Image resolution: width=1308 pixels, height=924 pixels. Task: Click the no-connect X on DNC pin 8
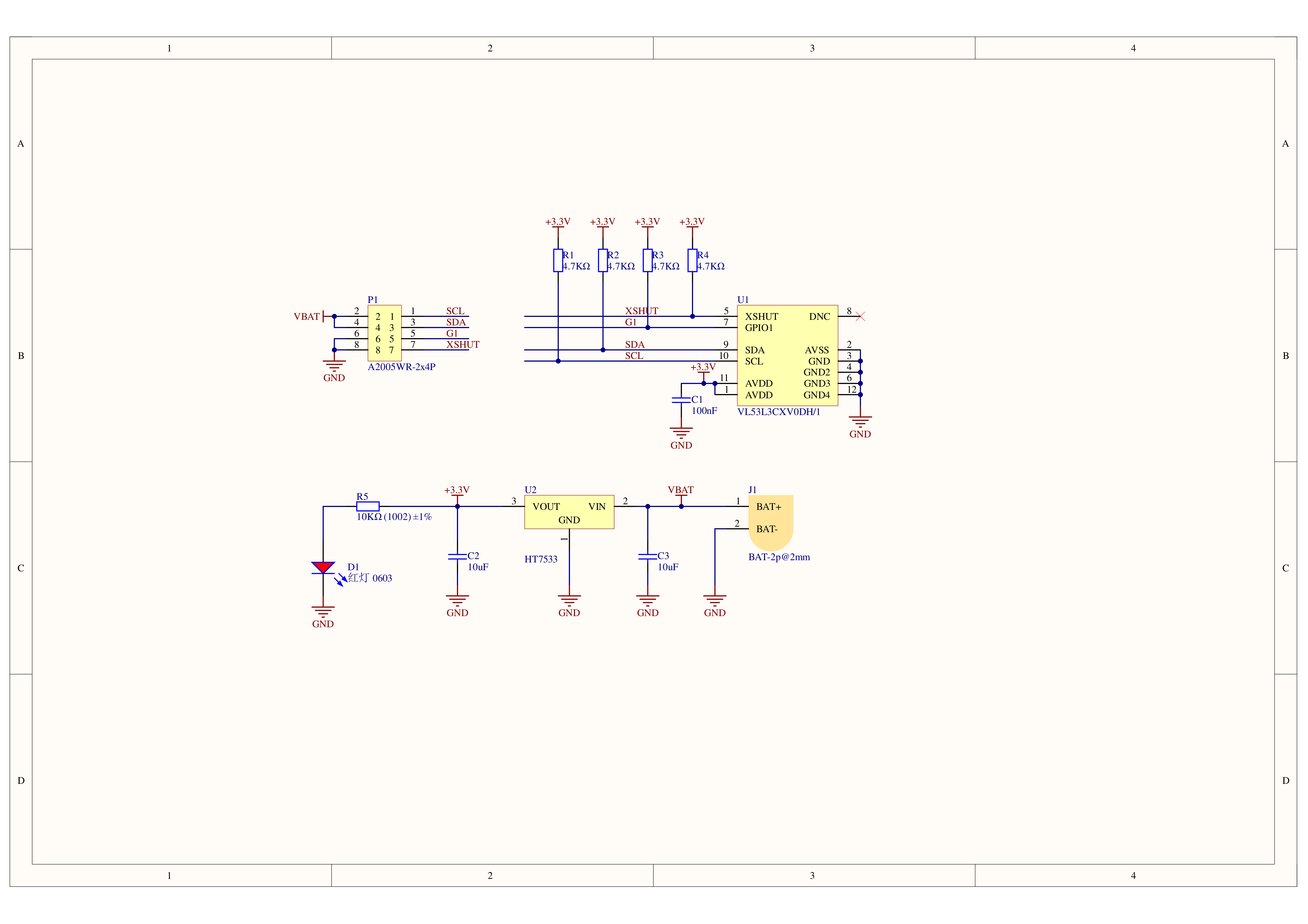(x=860, y=316)
